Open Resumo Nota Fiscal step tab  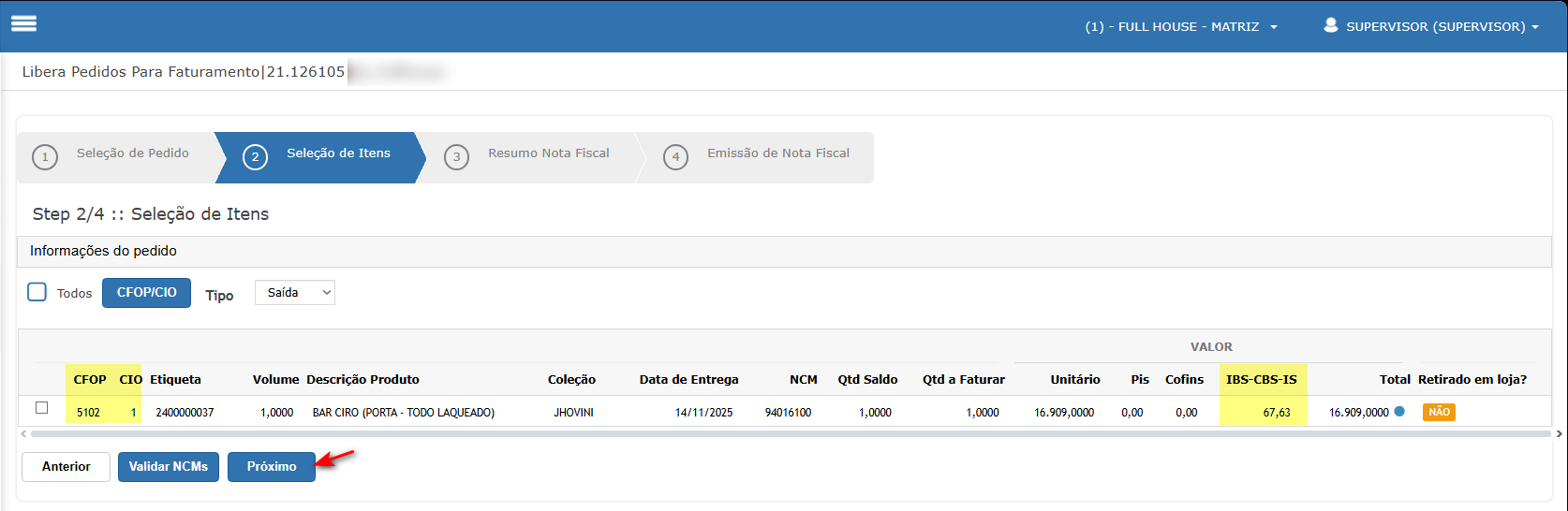coord(548,153)
